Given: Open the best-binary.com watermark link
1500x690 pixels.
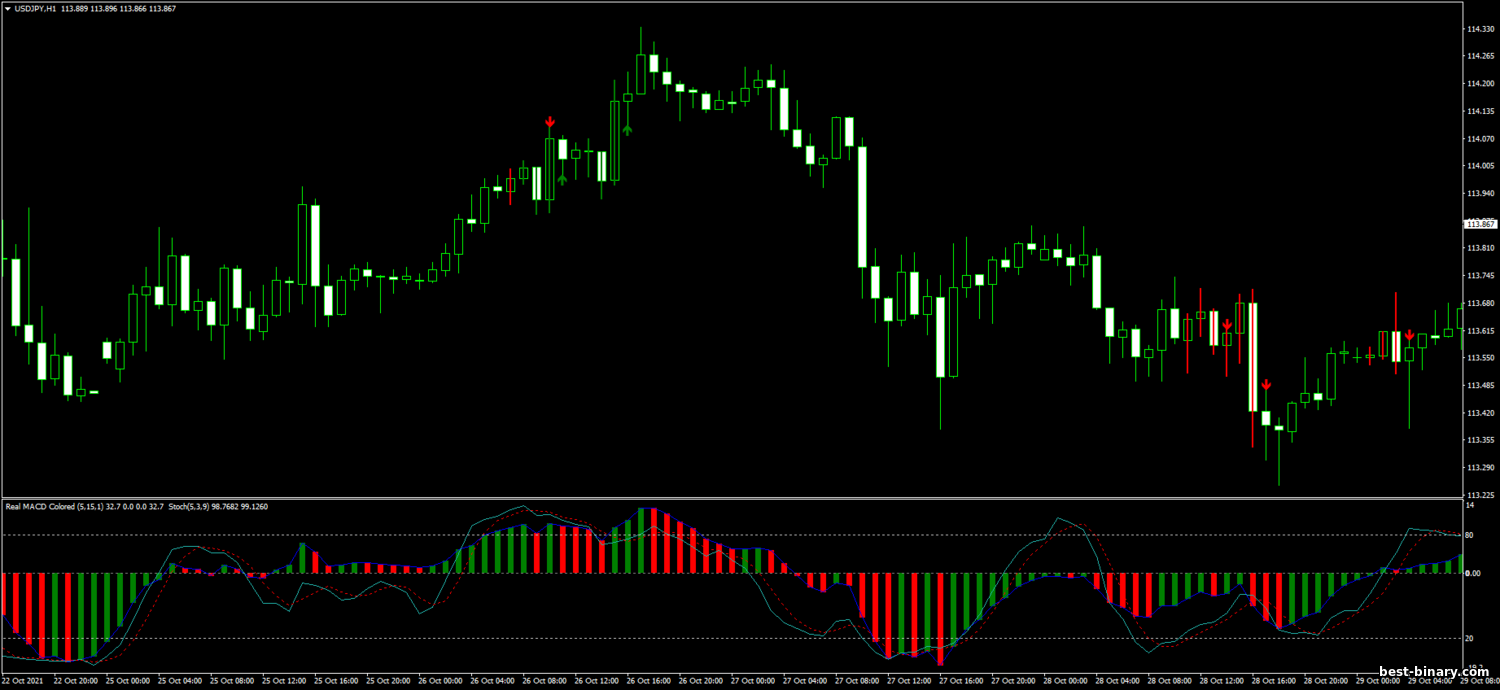Looking at the screenshot, I should (1432, 671).
